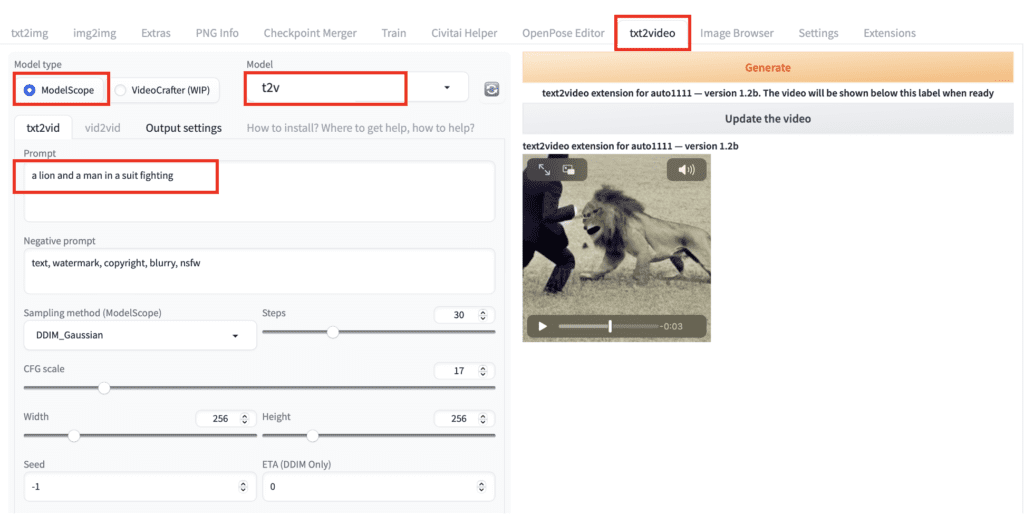Screen dimensions: 1024x525
Task: Switch to img2img tab
Action: pos(95,33)
